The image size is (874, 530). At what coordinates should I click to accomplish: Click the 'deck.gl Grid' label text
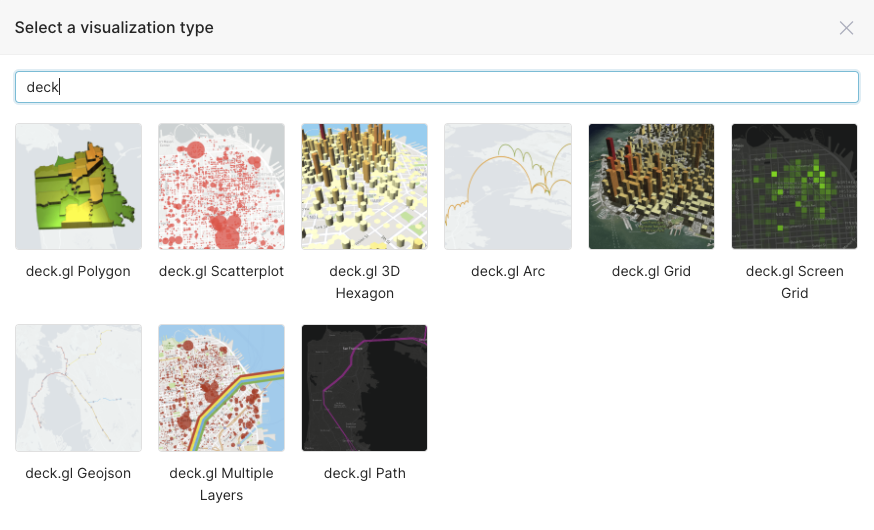(651, 271)
